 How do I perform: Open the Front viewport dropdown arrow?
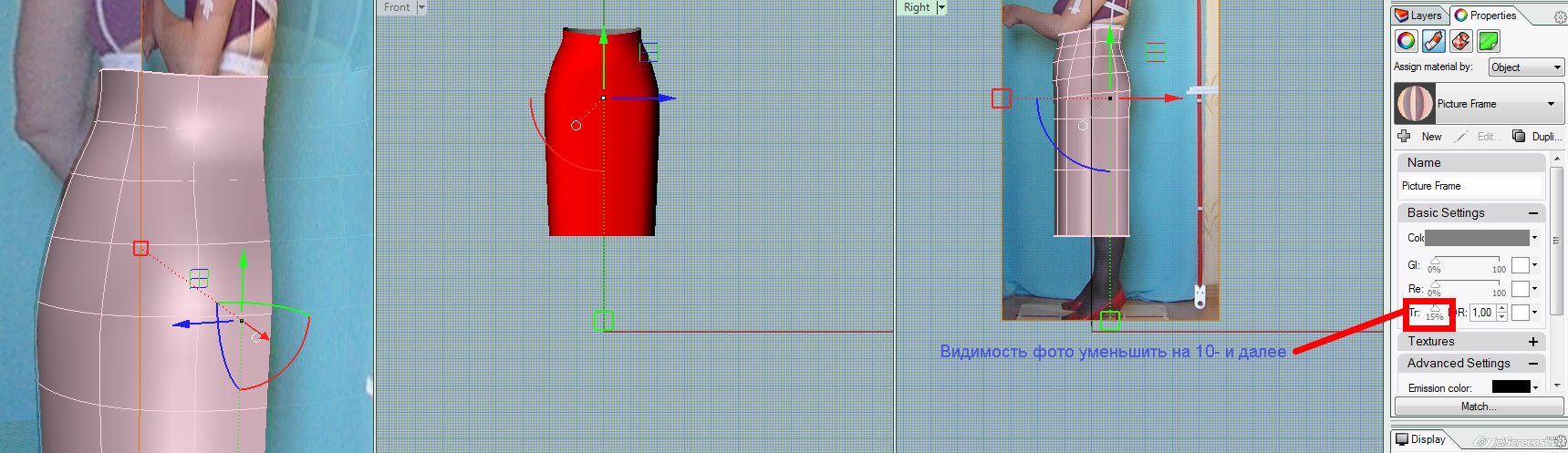[421, 7]
